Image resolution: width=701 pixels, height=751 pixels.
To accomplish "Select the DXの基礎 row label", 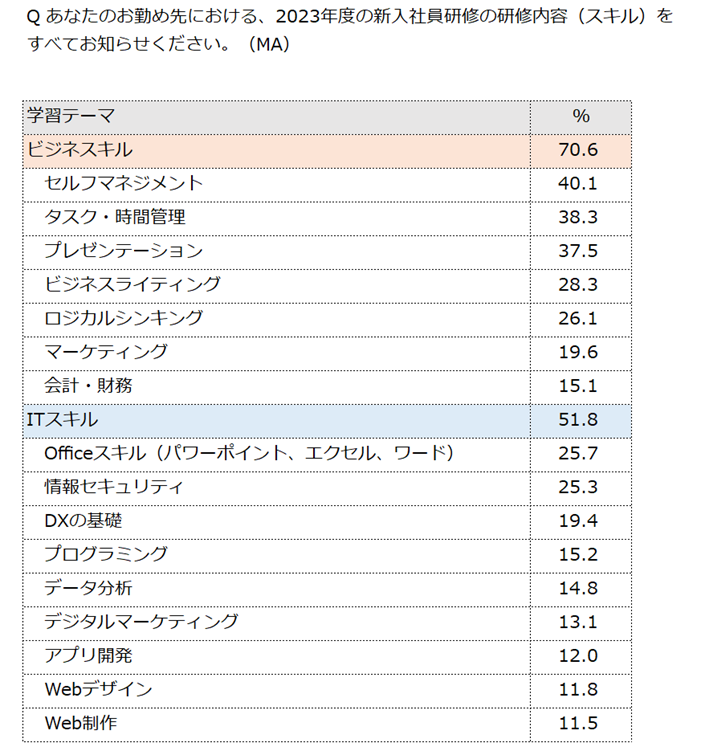I will [x=84, y=521].
